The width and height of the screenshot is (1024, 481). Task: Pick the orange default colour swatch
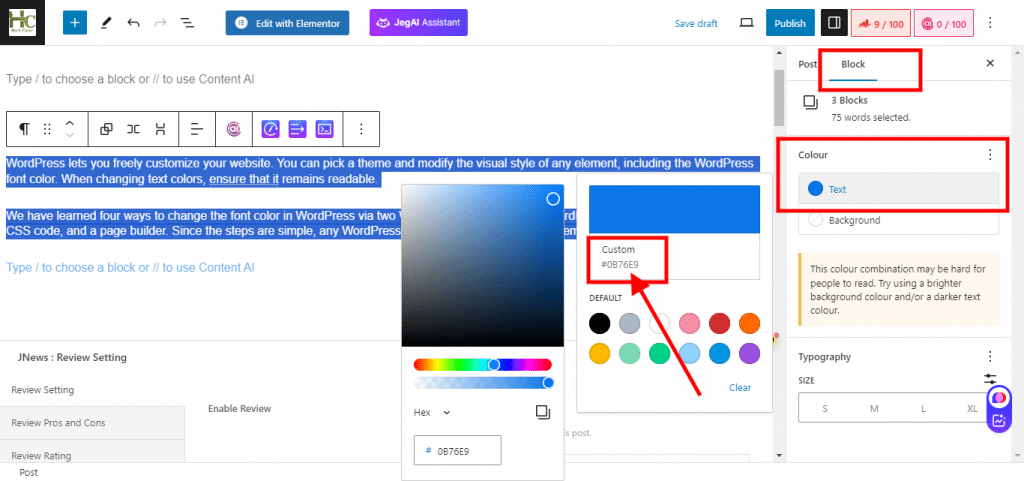(x=750, y=323)
